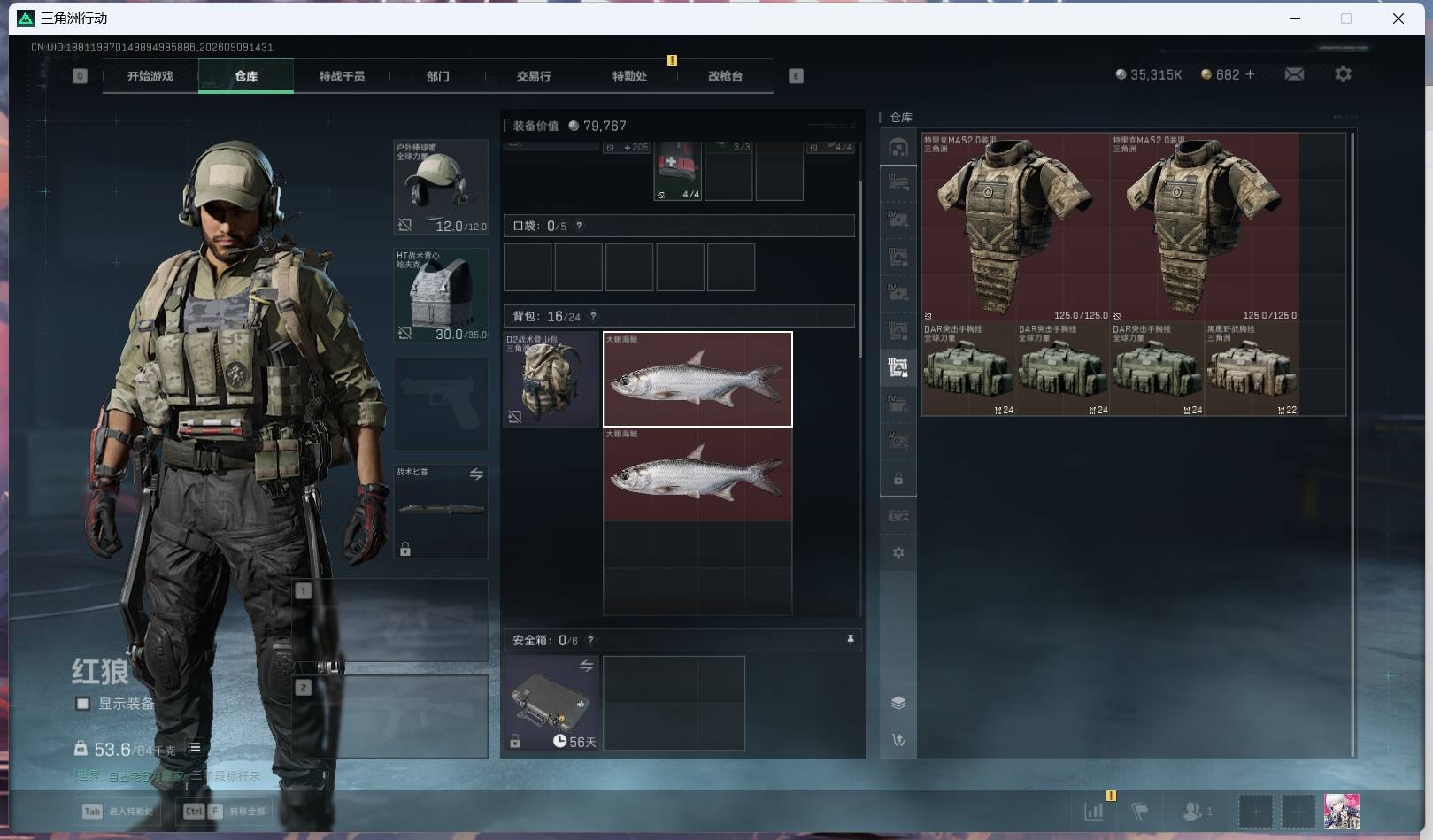
Task: Click the swap icon on the knife slot
Action: [x=476, y=474]
